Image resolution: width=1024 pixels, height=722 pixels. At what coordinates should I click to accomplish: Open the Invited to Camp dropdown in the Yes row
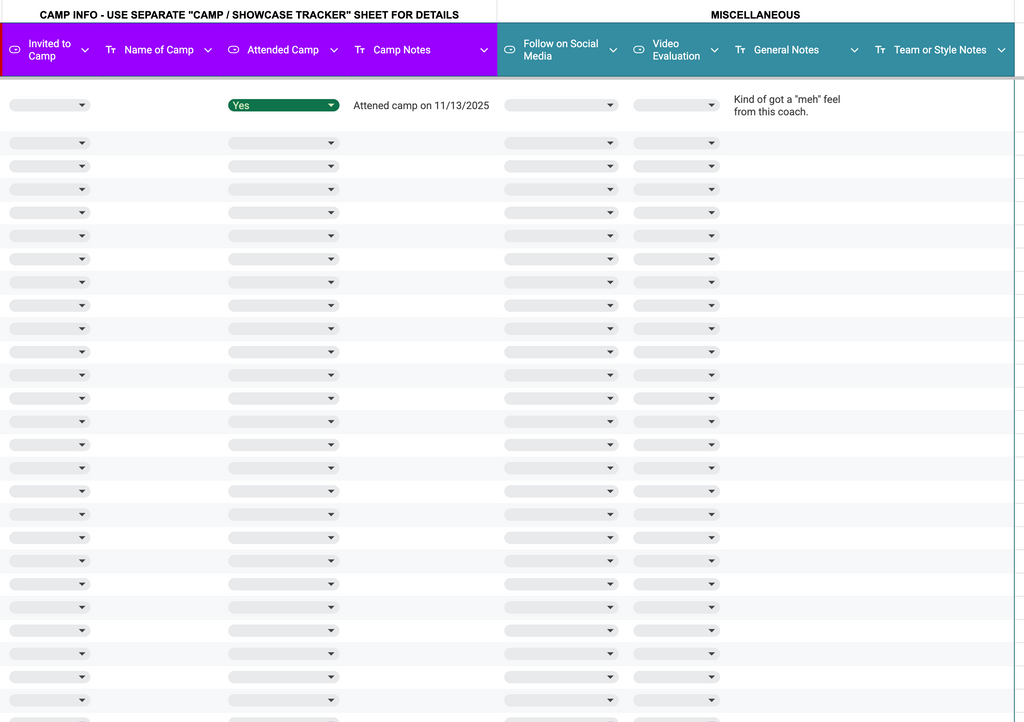coord(50,105)
